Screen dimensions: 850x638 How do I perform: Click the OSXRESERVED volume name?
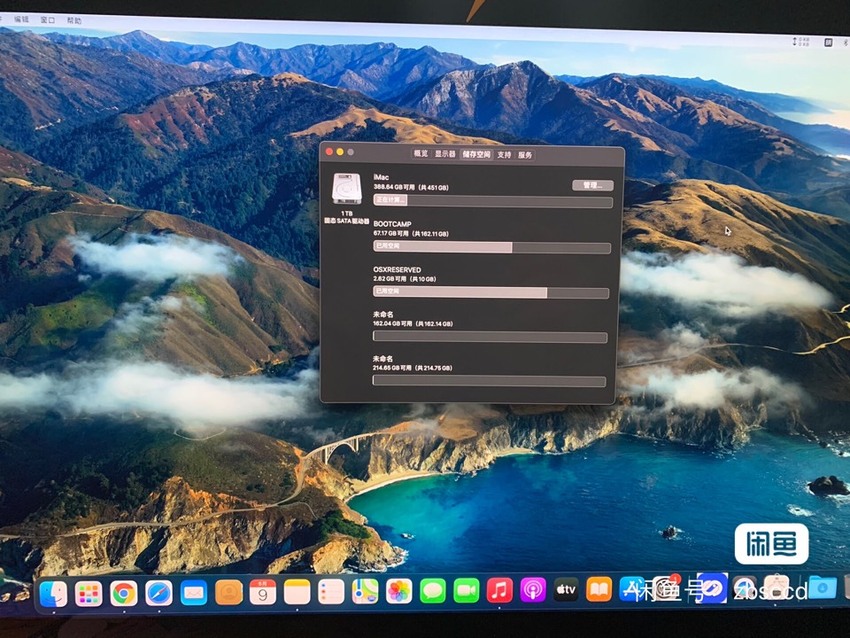(x=397, y=269)
